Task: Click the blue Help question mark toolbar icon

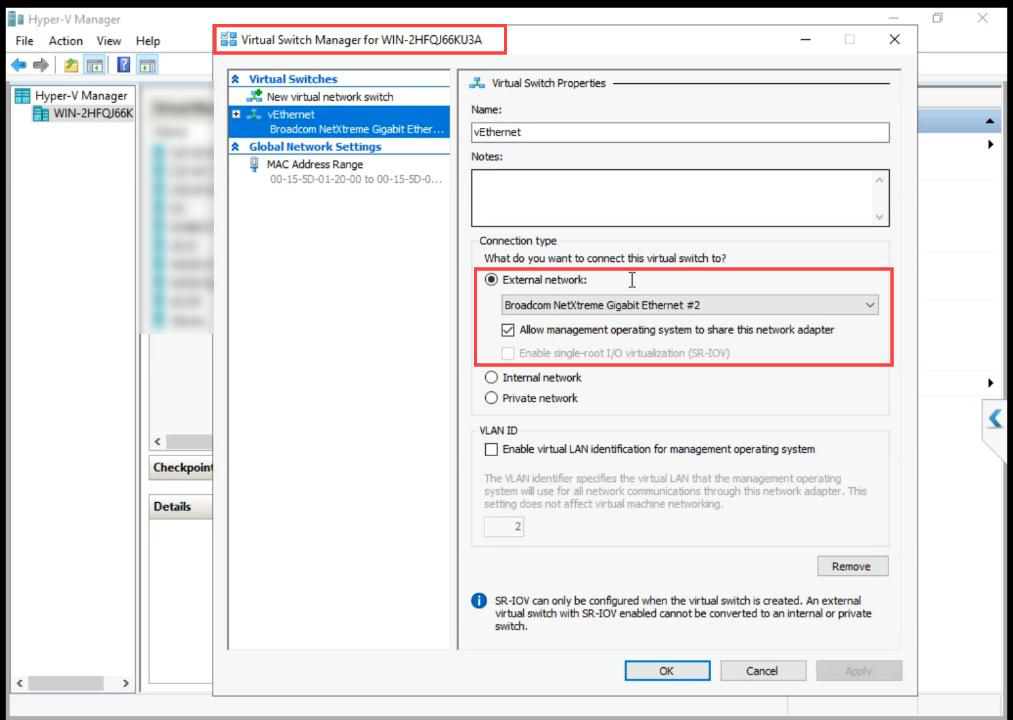Action: point(123,65)
